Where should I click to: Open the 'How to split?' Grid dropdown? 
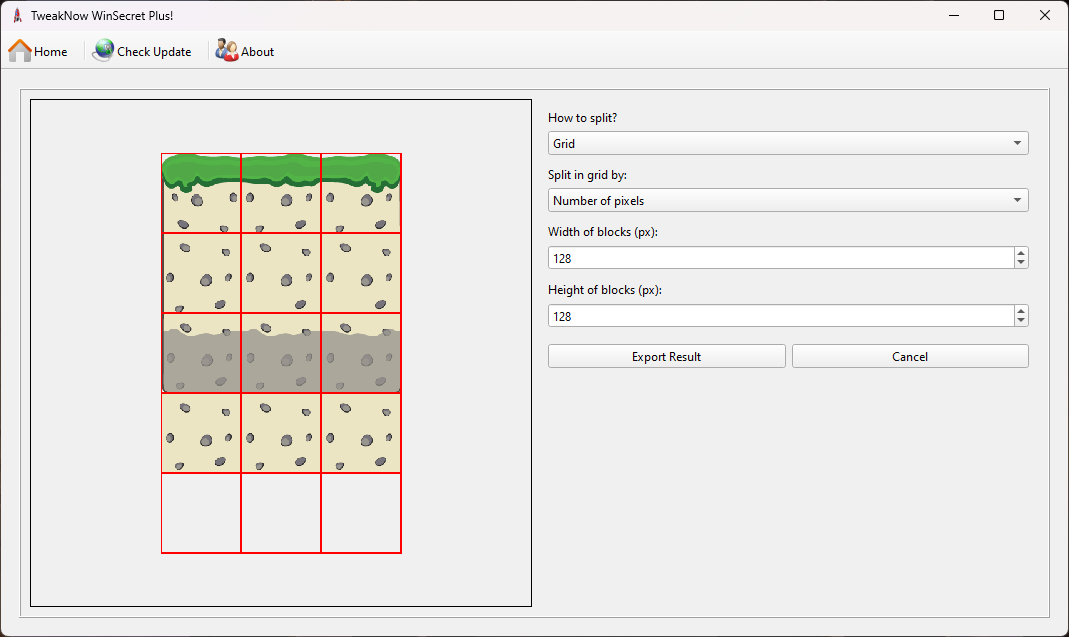(788, 144)
